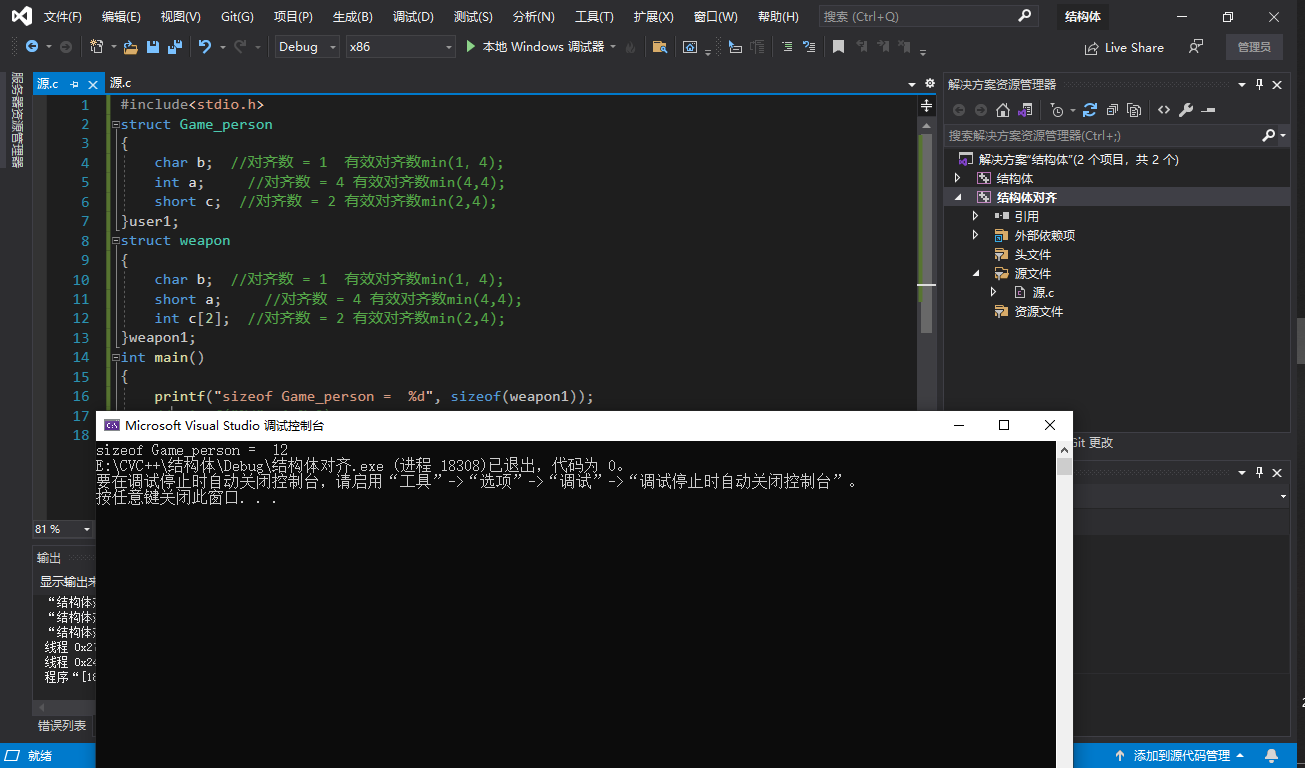This screenshot has height=768, width=1305.
Task: Close the 源.c editor tab
Action: [x=93, y=85]
